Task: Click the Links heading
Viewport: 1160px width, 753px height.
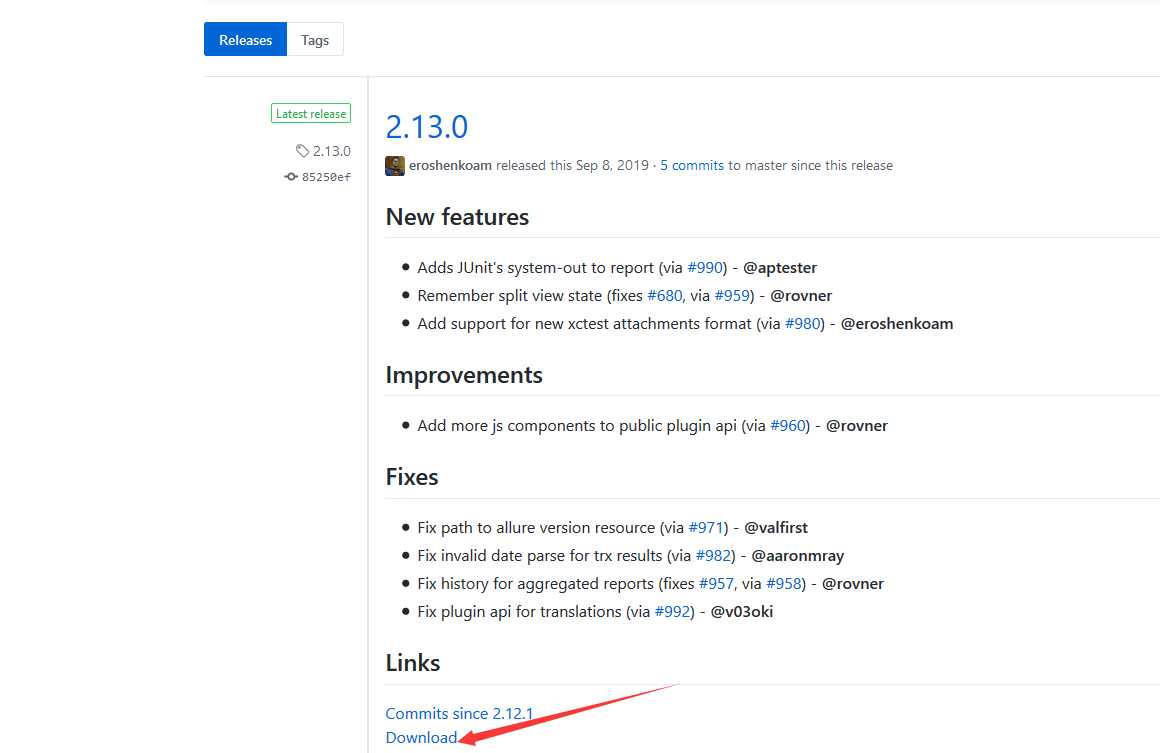Action: click(x=413, y=663)
